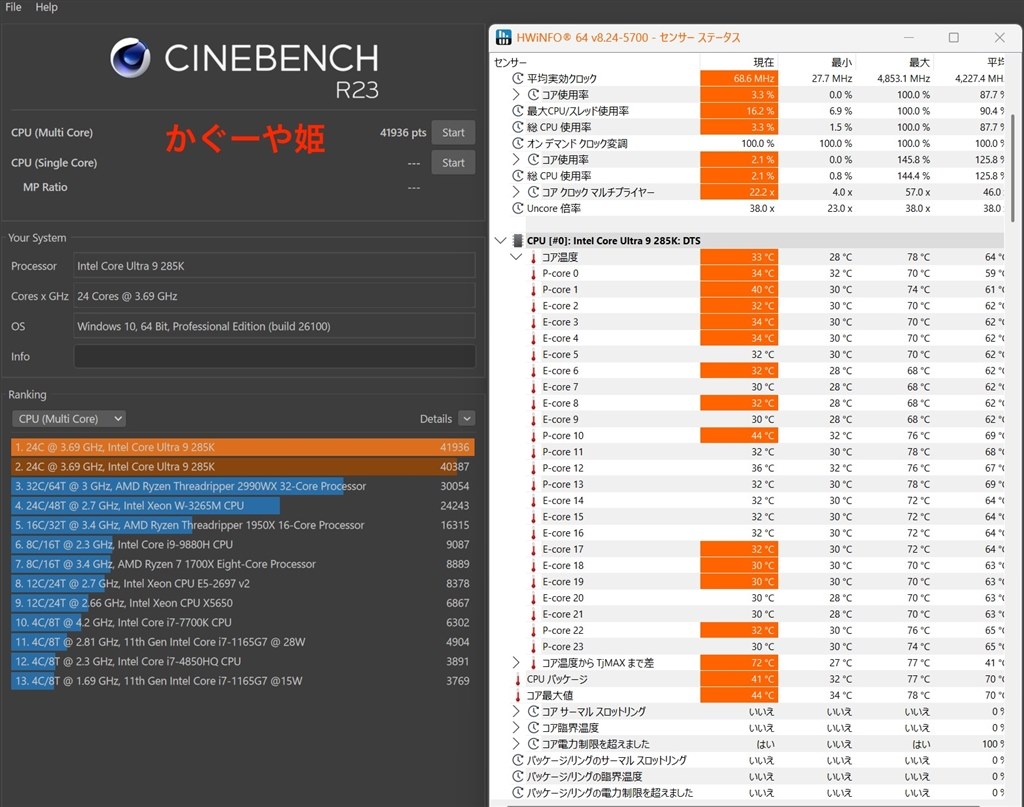Open the Help menu

tap(45, 7)
